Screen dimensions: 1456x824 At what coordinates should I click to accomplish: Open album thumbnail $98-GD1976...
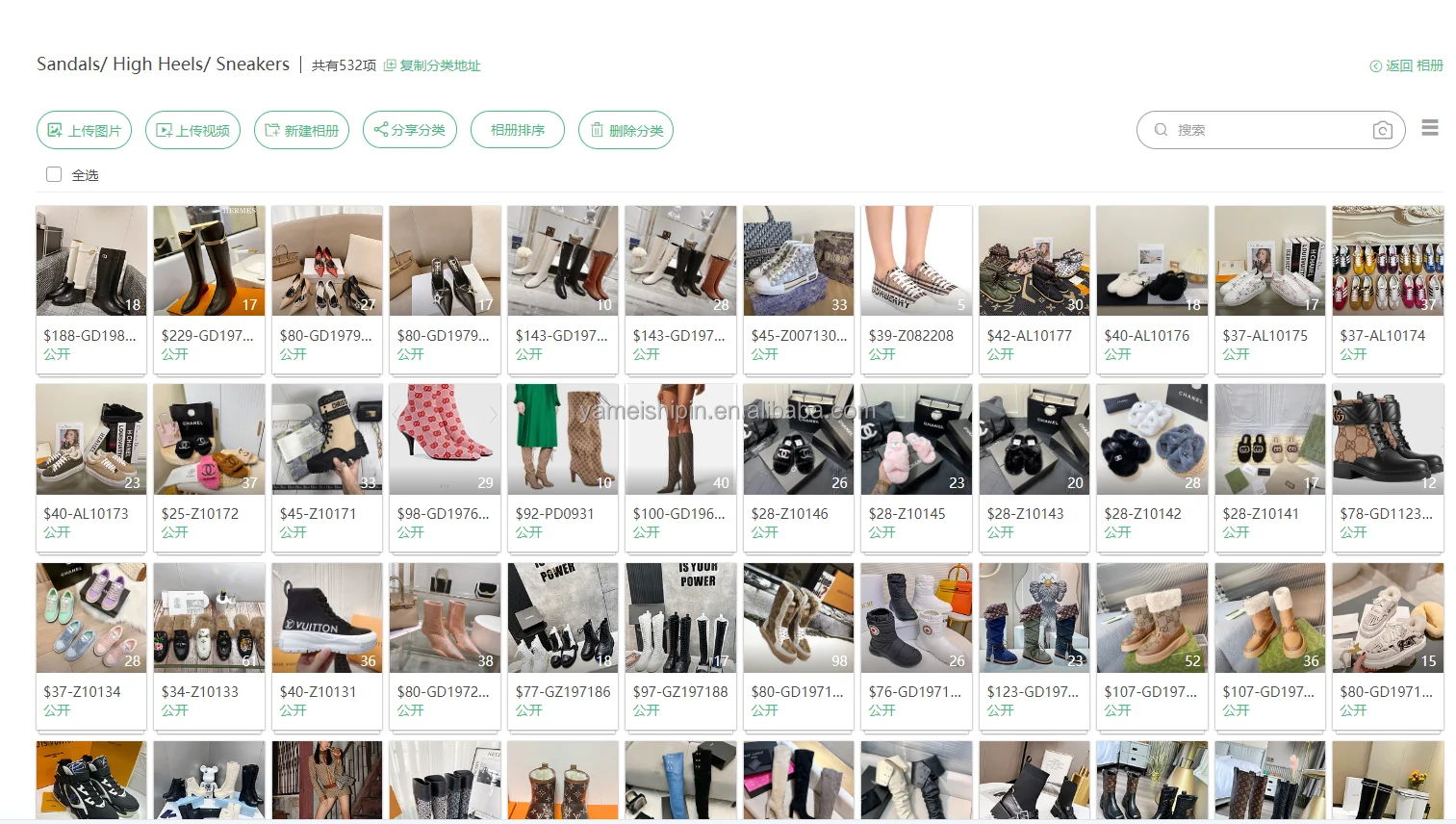point(445,439)
